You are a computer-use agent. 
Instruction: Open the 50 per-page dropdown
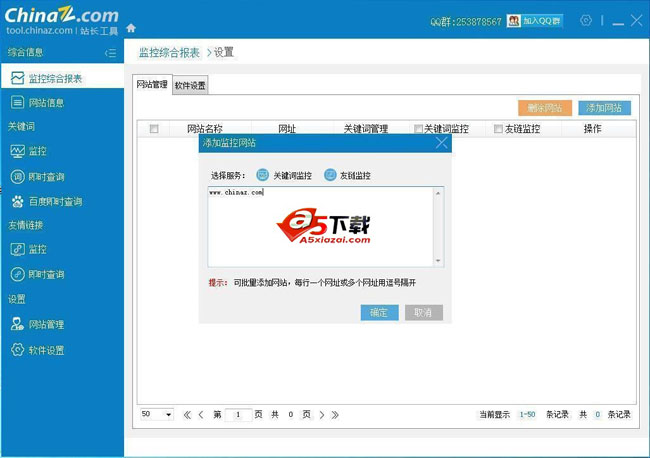coord(156,414)
